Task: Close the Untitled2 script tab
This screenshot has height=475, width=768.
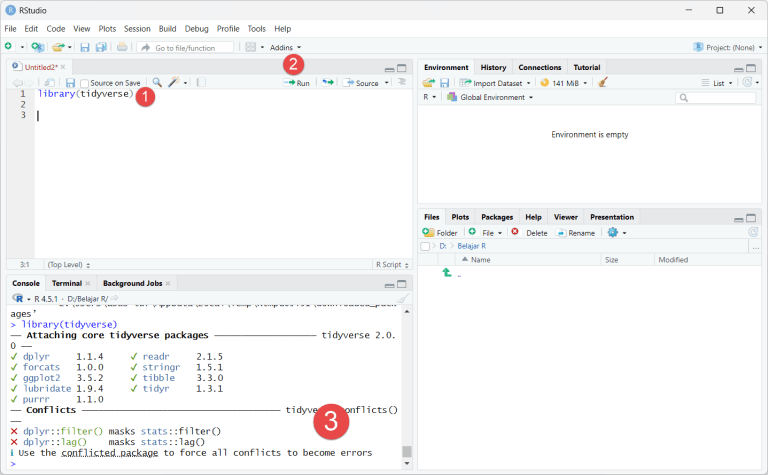Action: point(63,67)
